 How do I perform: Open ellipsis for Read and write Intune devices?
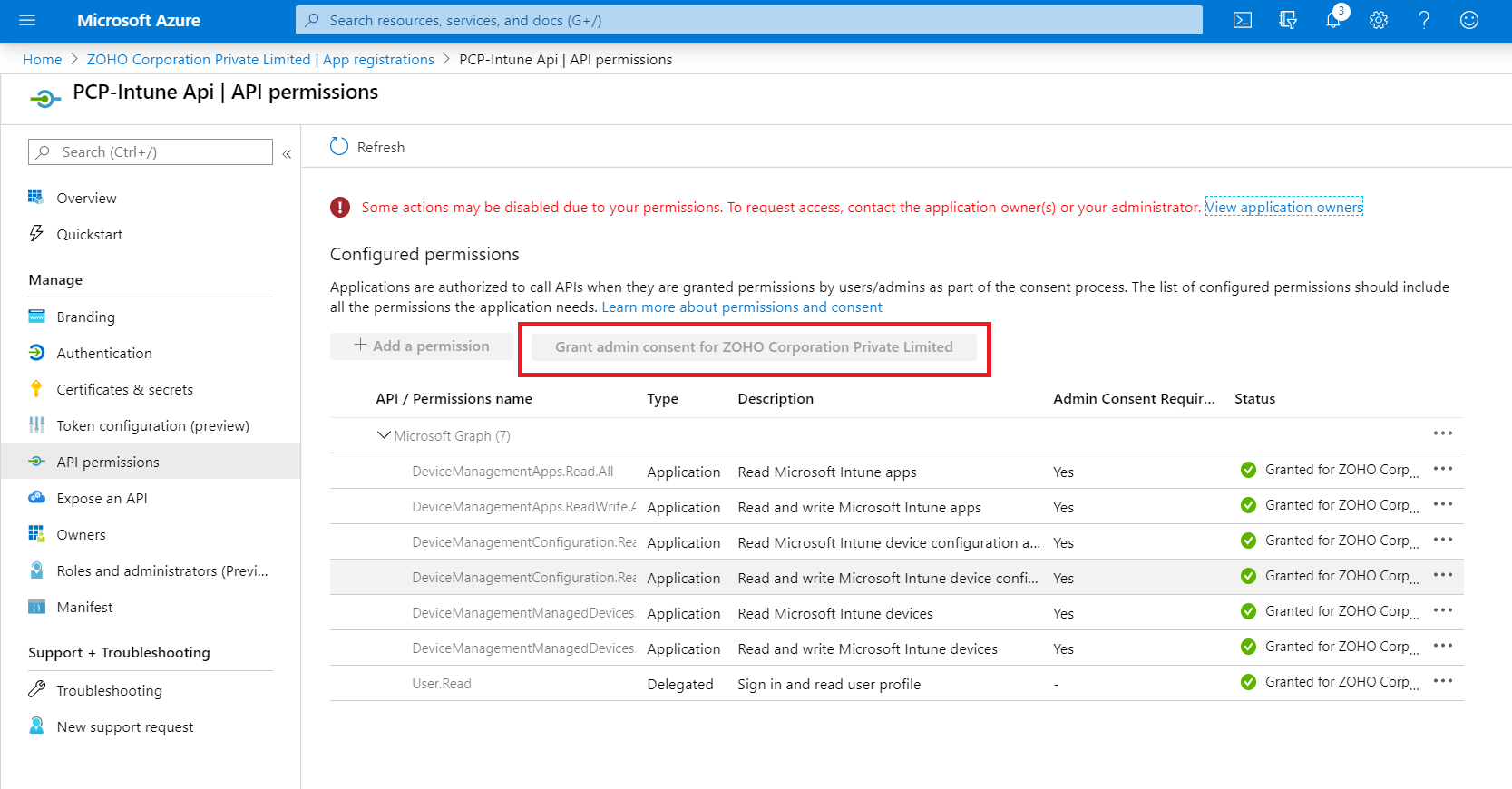[x=1442, y=646]
